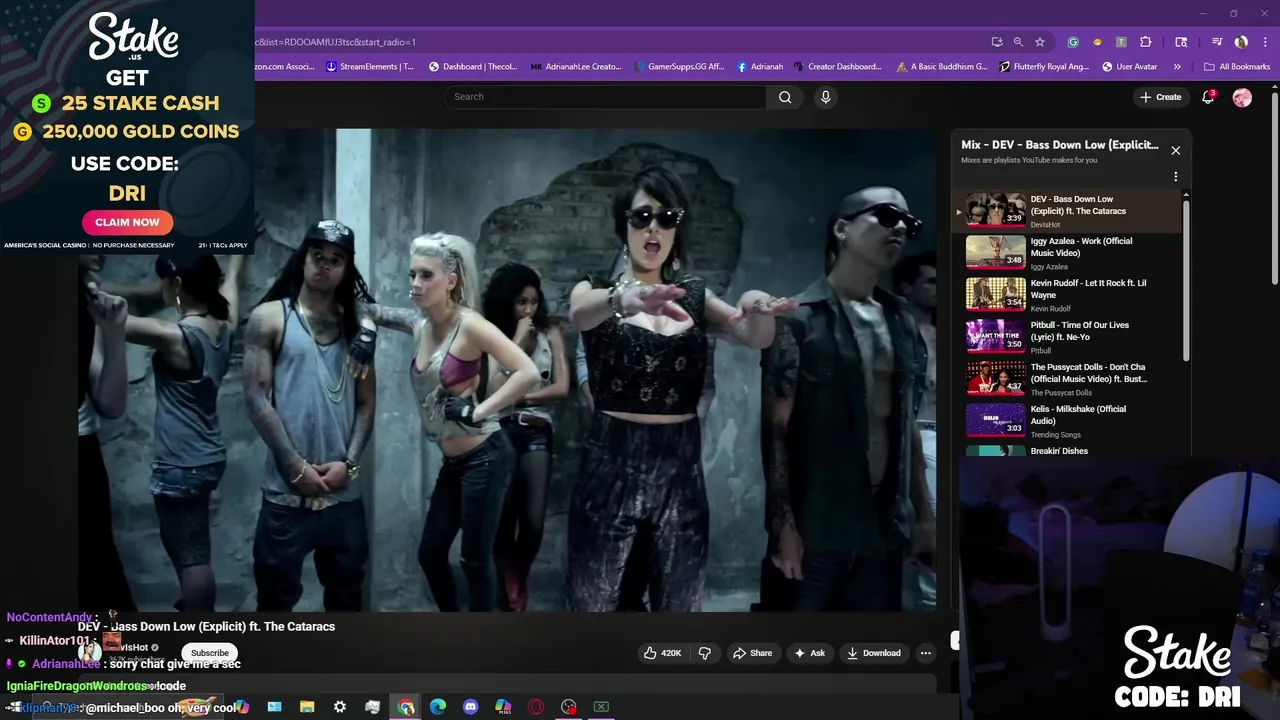Click the orange face extension icon
Screen dimensions: 1280x720
coord(1097,42)
